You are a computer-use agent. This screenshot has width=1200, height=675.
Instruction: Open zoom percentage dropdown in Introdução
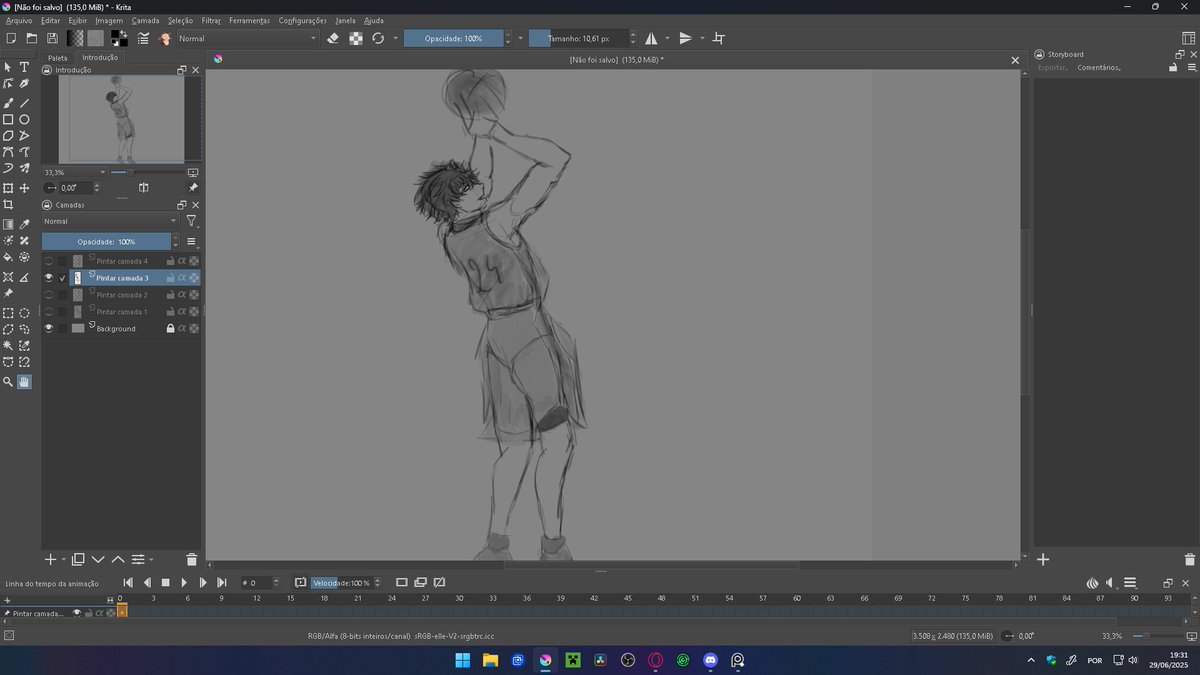click(x=75, y=172)
